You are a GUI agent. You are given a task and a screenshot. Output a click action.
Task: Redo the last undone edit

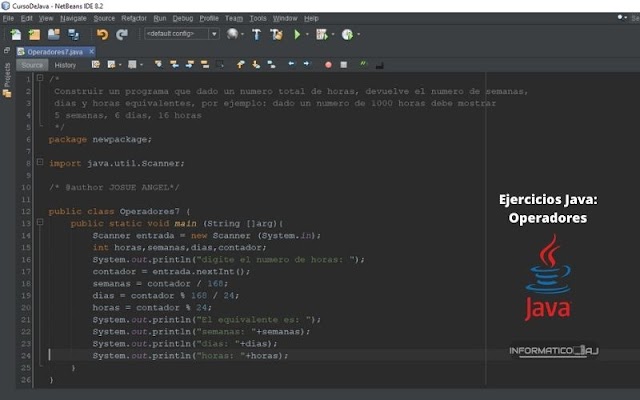click(x=122, y=35)
